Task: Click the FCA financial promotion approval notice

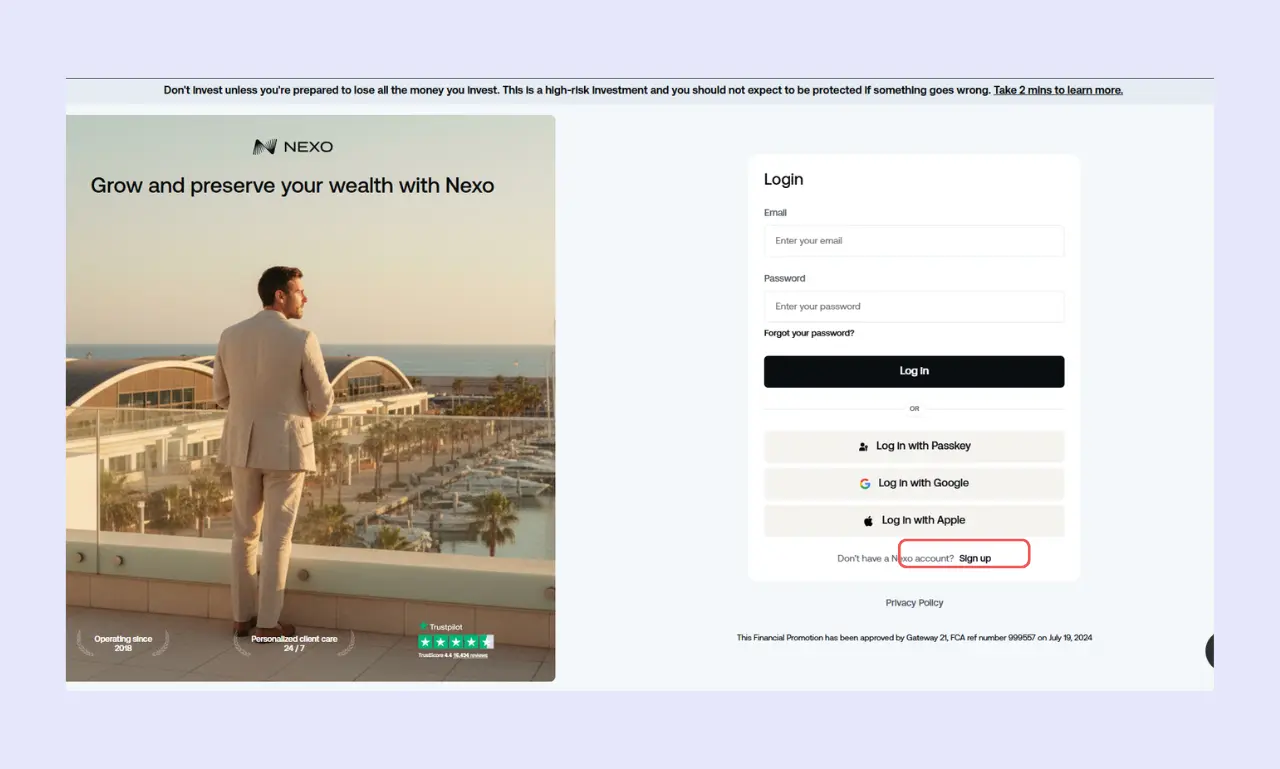Action: click(x=914, y=637)
